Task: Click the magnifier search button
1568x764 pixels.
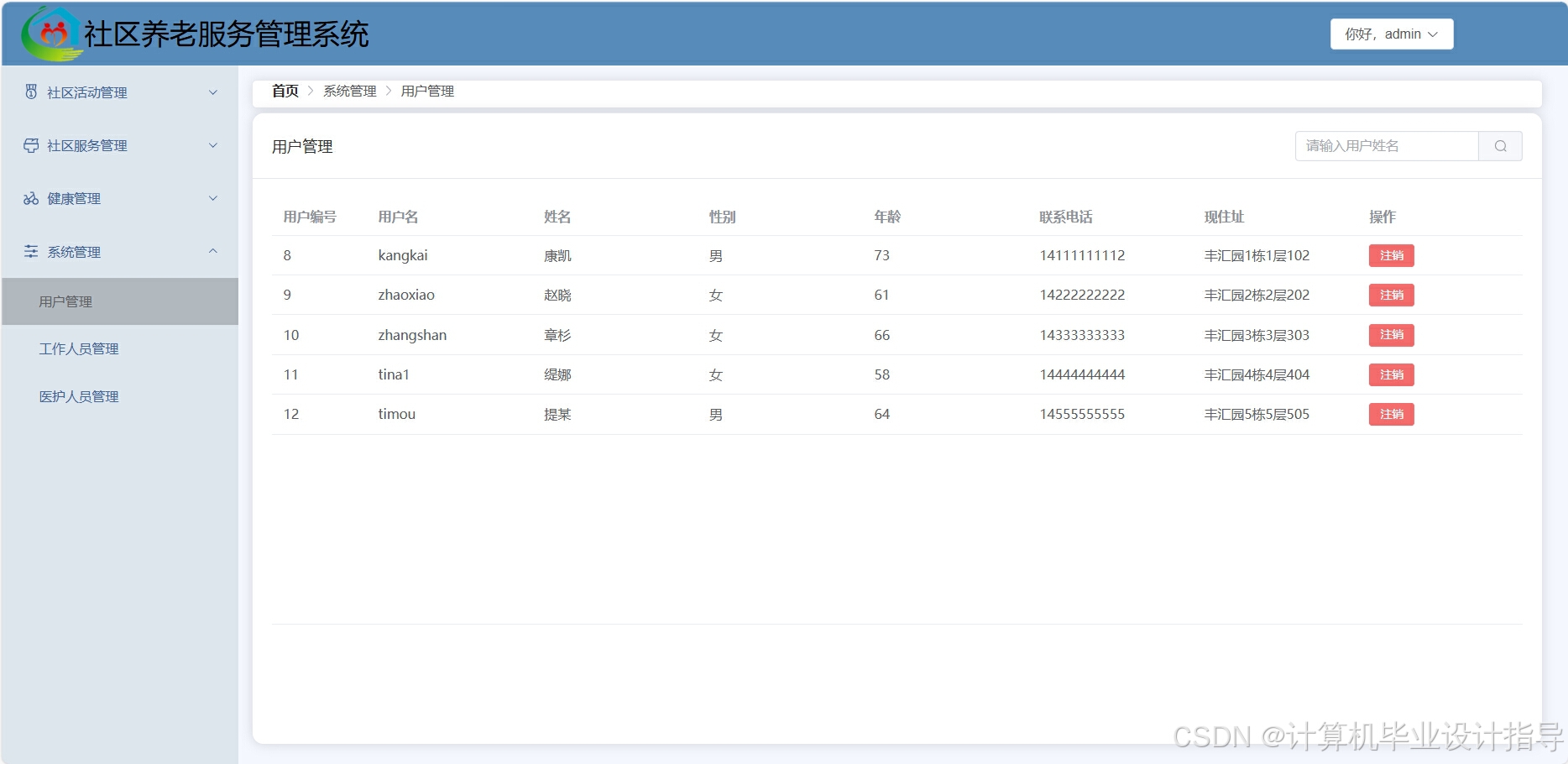Action: tap(1500, 146)
